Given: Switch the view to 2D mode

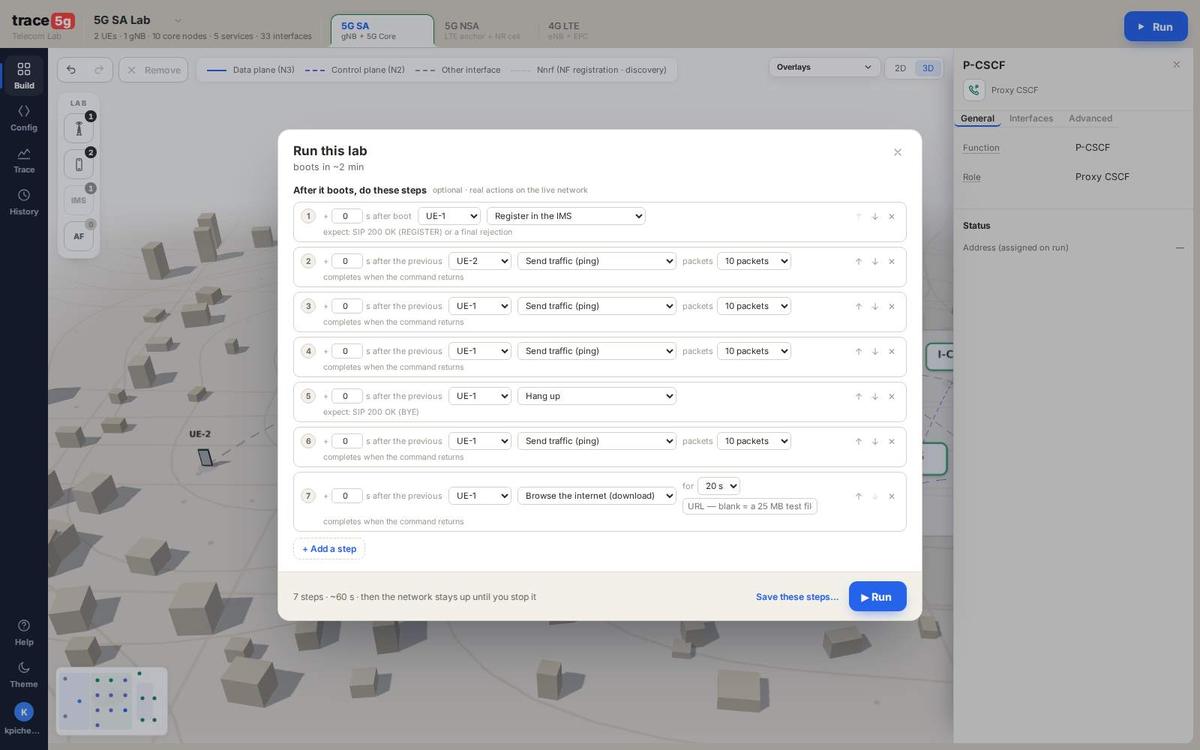Looking at the screenshot, I should pos(900,68).
